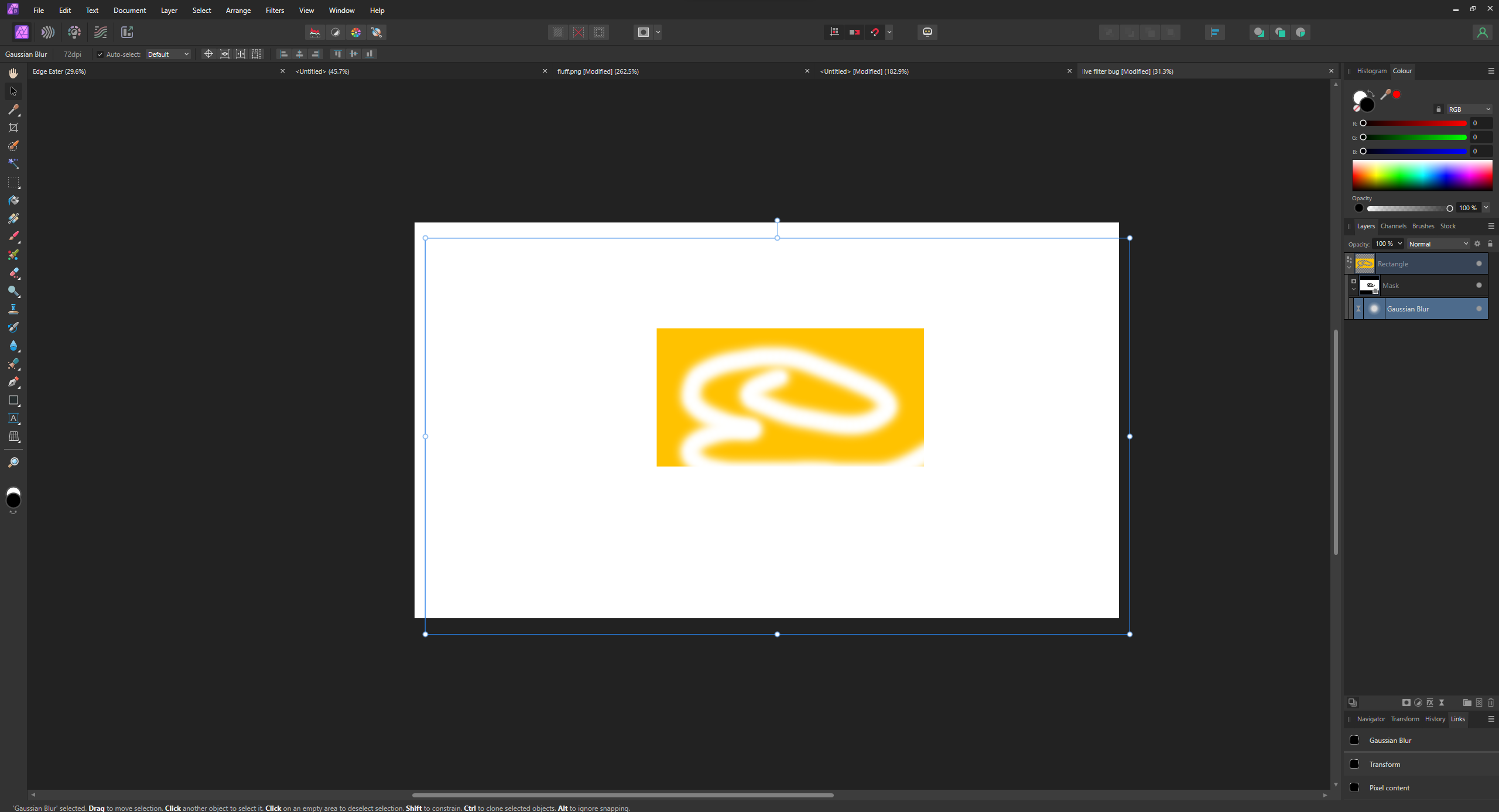Toggle visibility of the Mask layer

pos(1479,285)
